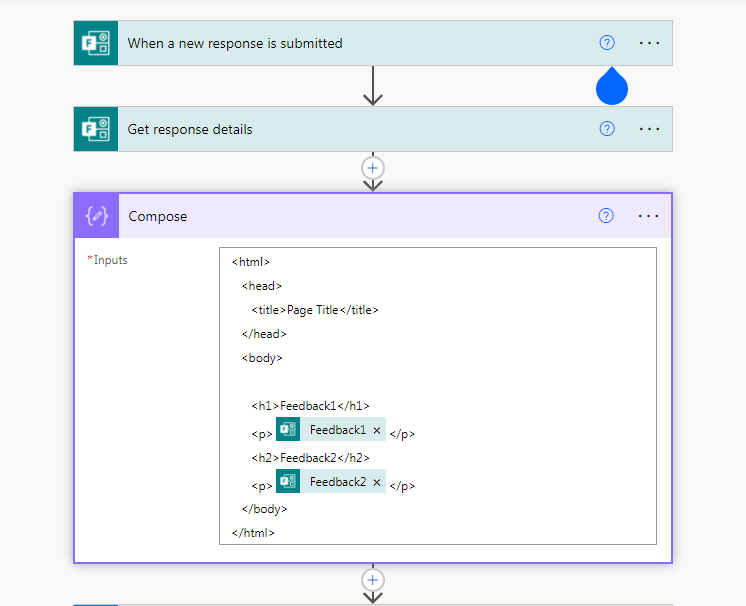Remove the Feedback2 token with its X

point(377,482)
